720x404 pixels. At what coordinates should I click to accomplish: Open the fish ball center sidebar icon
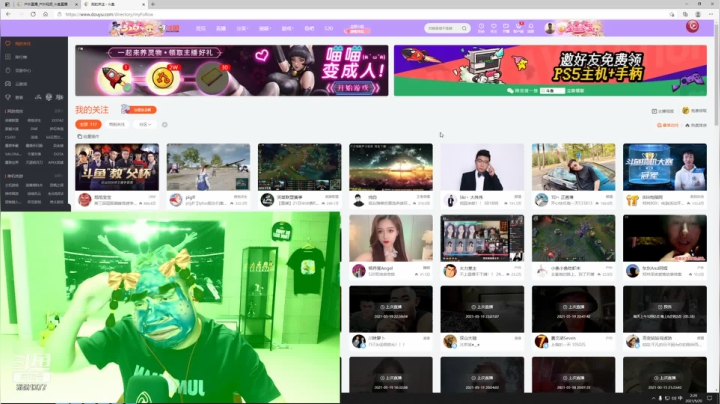coord(8,70)
